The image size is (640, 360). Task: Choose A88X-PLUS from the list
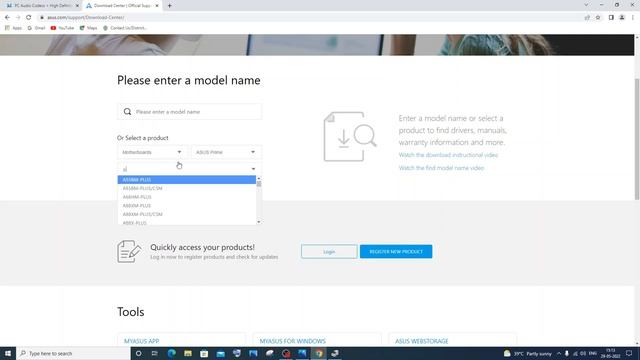tap(187, 222)
